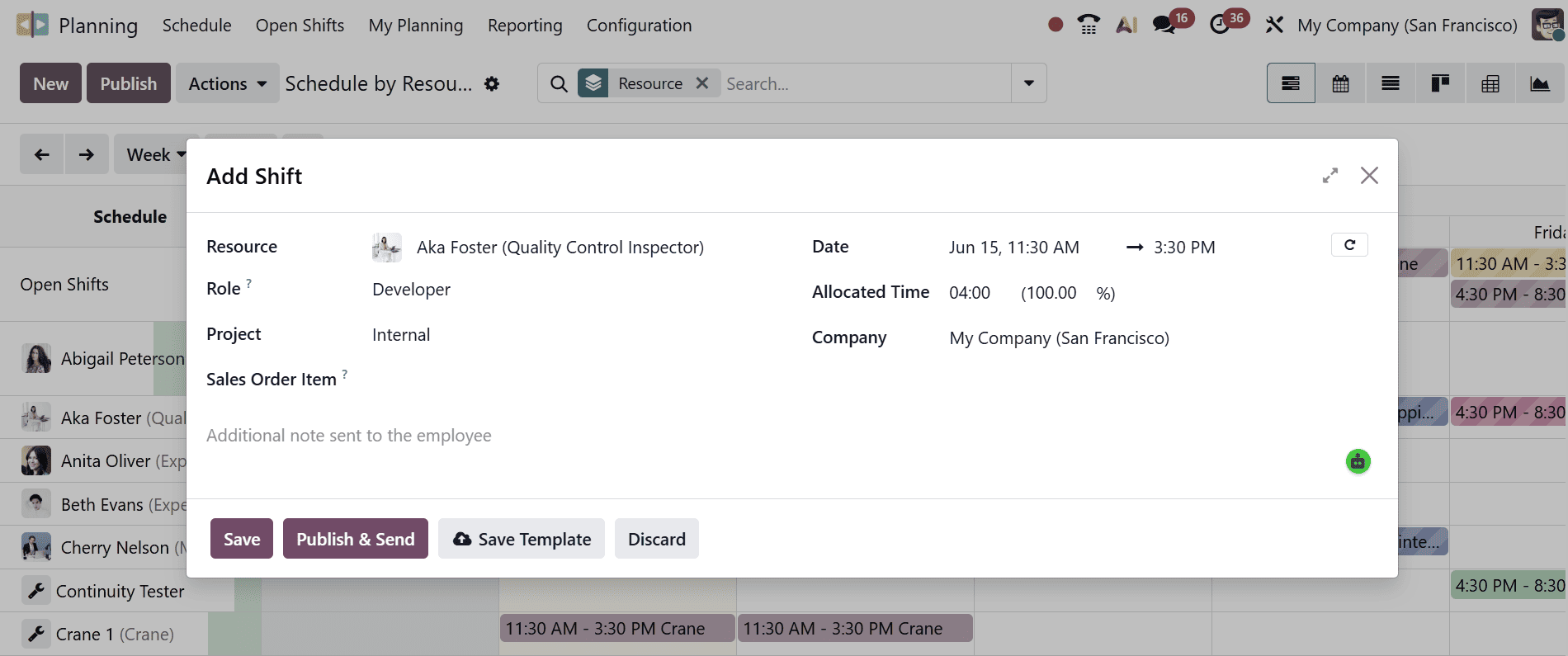Open the Actions dropdown

click(228, 83)
